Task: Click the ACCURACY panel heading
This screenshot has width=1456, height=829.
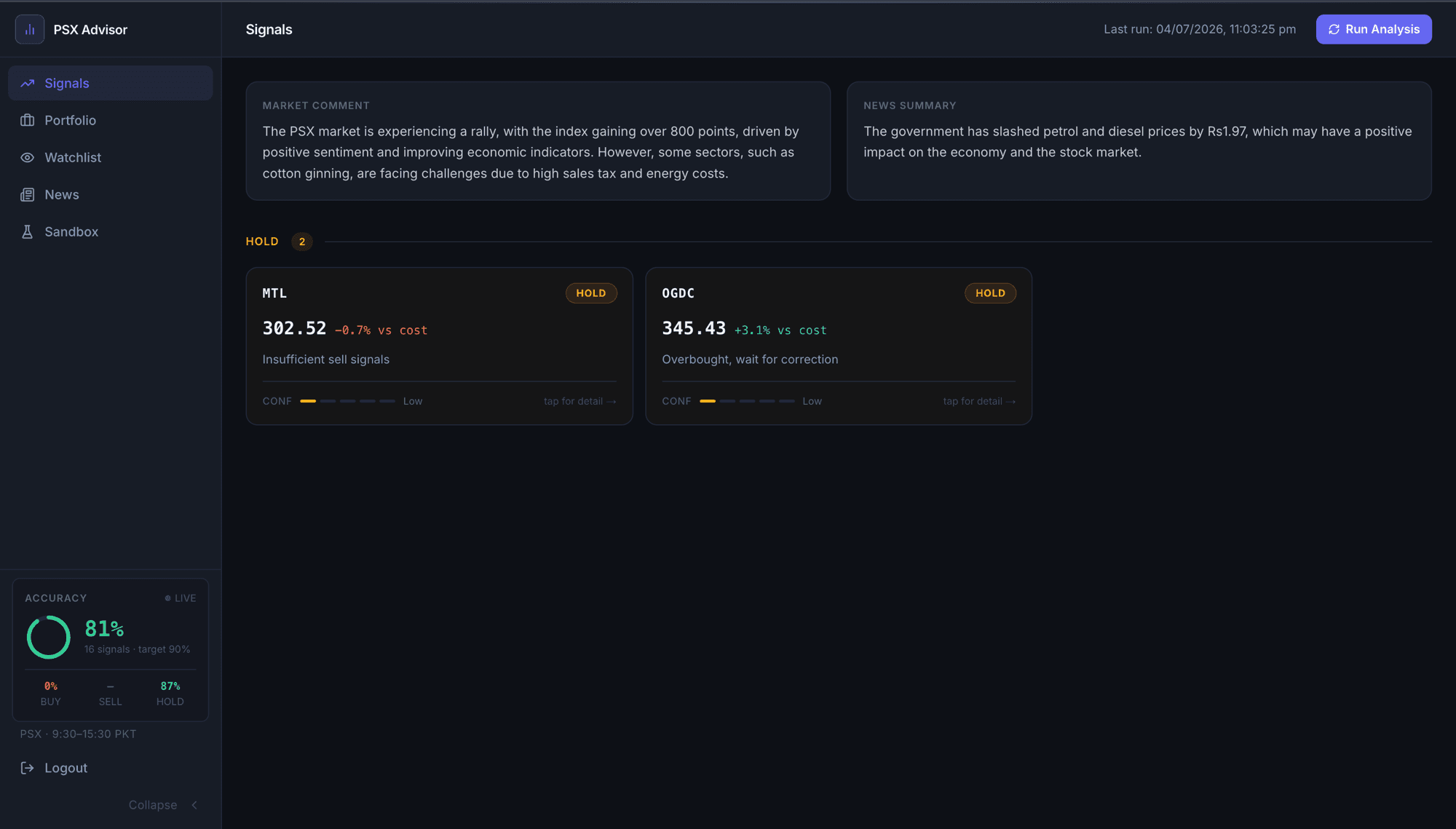Action: click(x=56, y=598)
